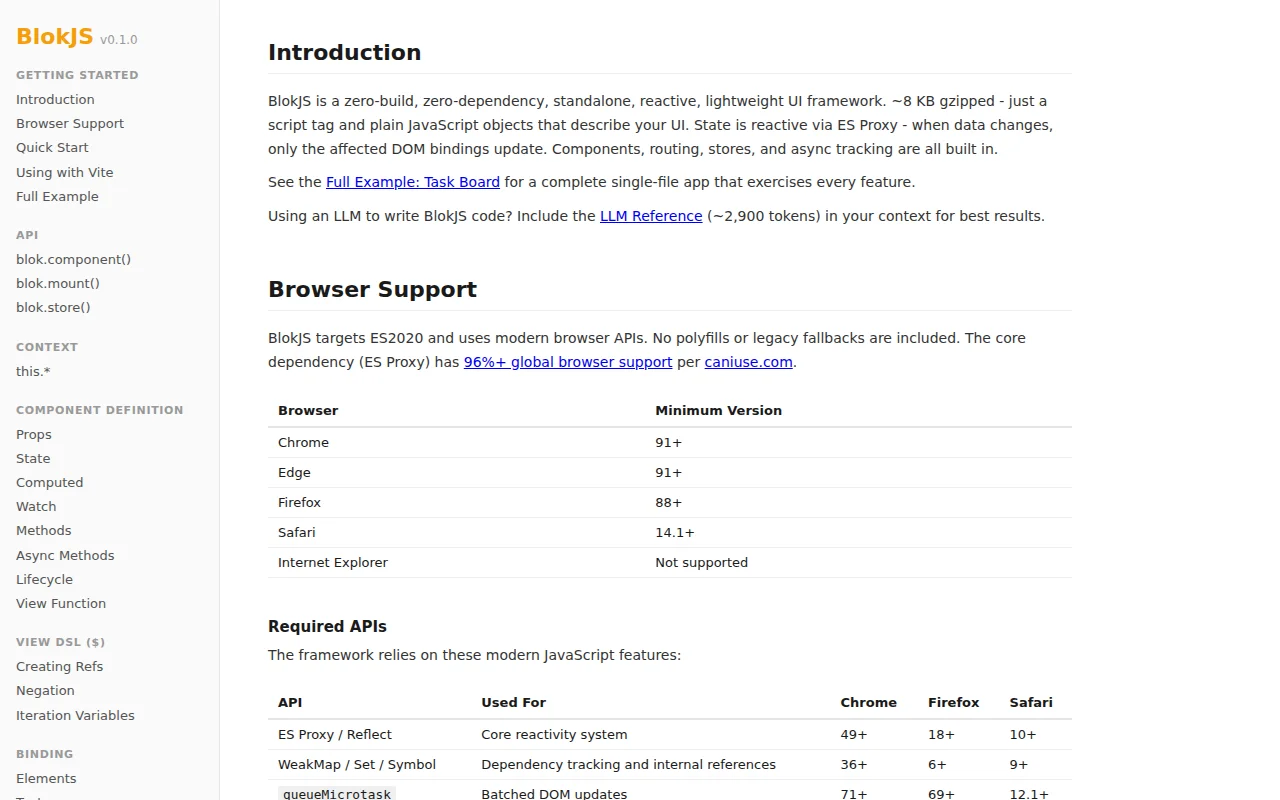Click the Browser Support heading
Viewport: 1280px width, 800px height.
click(x=372, y=289)
